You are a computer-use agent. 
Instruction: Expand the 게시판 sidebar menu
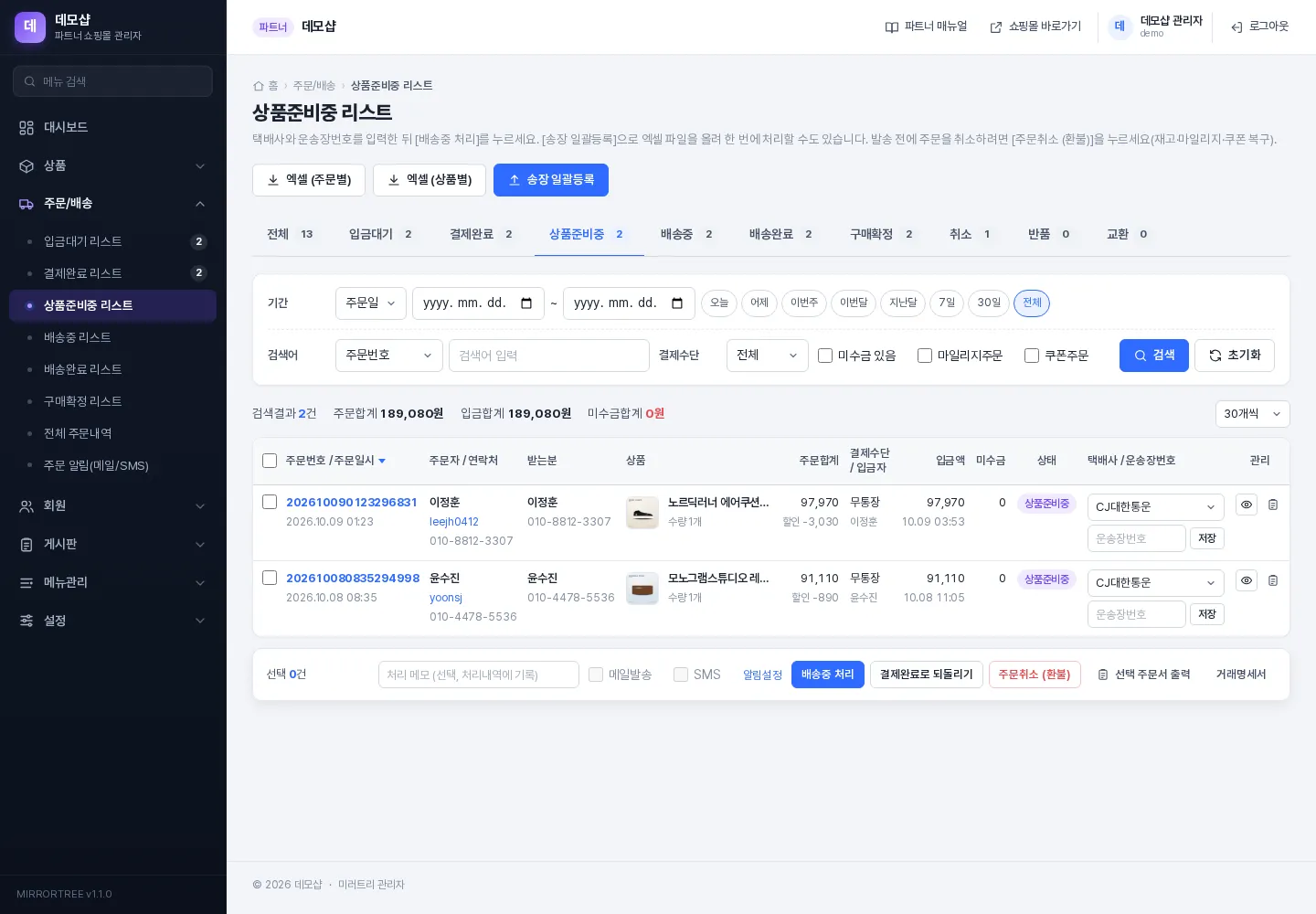coord(113,544)
